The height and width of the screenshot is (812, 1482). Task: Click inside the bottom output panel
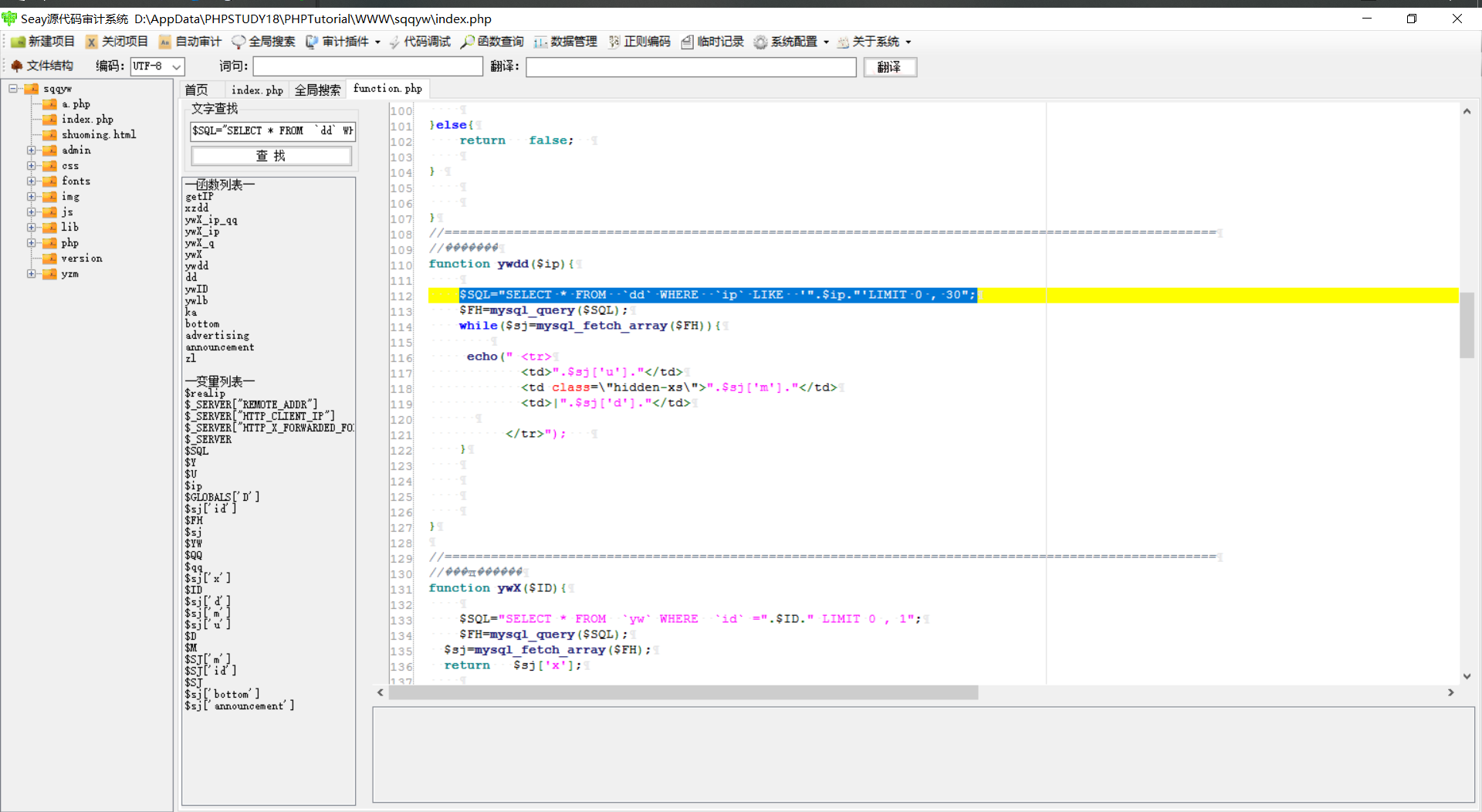[x=923, y=754]
